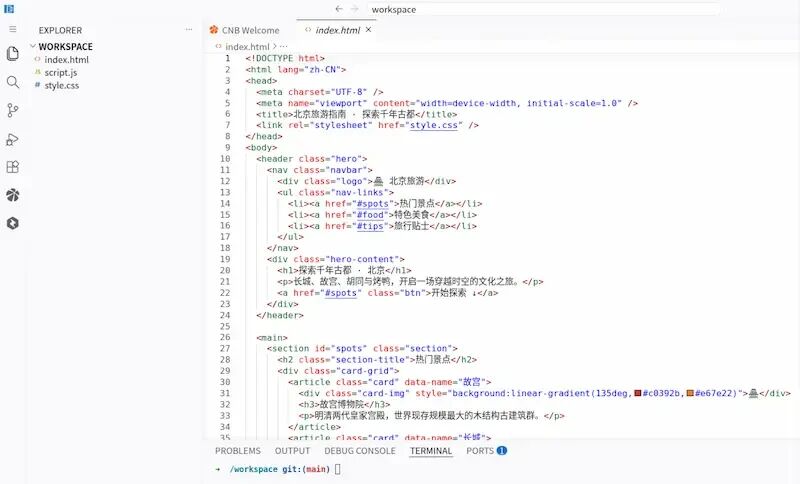Open the Source Control view
The image size is (800, 484).
[13, 110]
